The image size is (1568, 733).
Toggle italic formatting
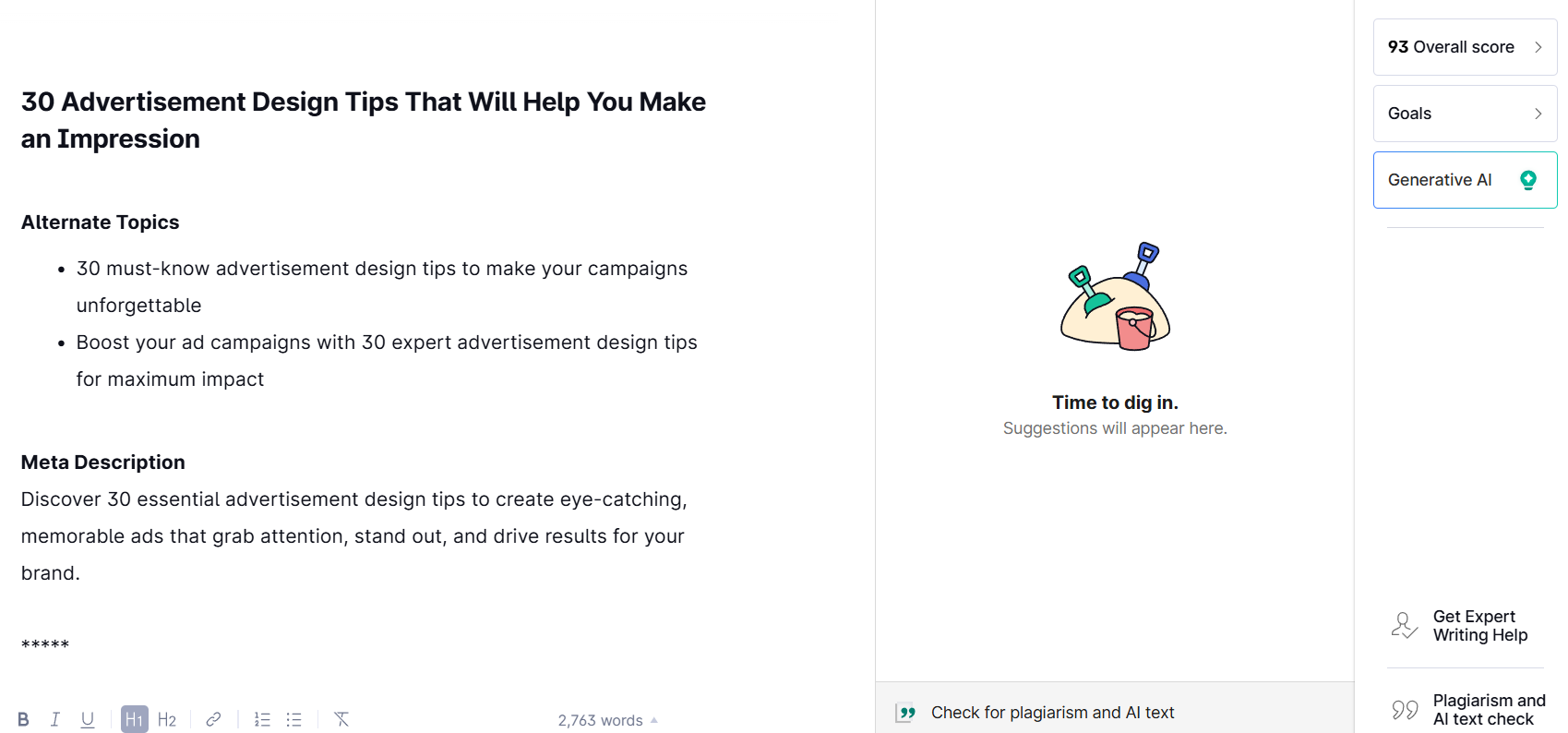point(55,719)
